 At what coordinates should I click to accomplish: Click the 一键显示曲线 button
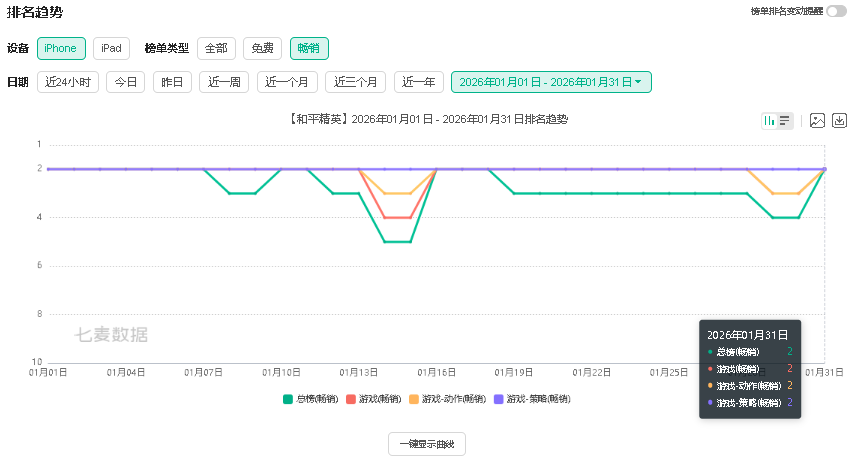pos(427,444)
